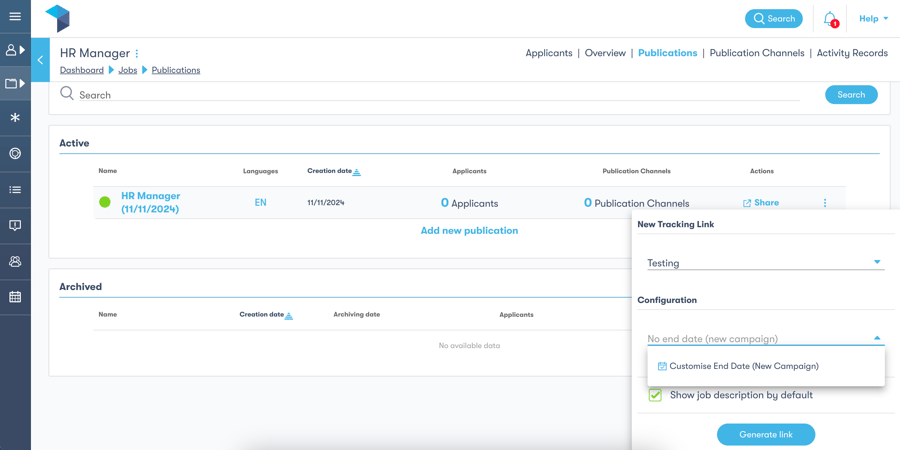Open the user profile sidebar icon

(x=15, y=50)
